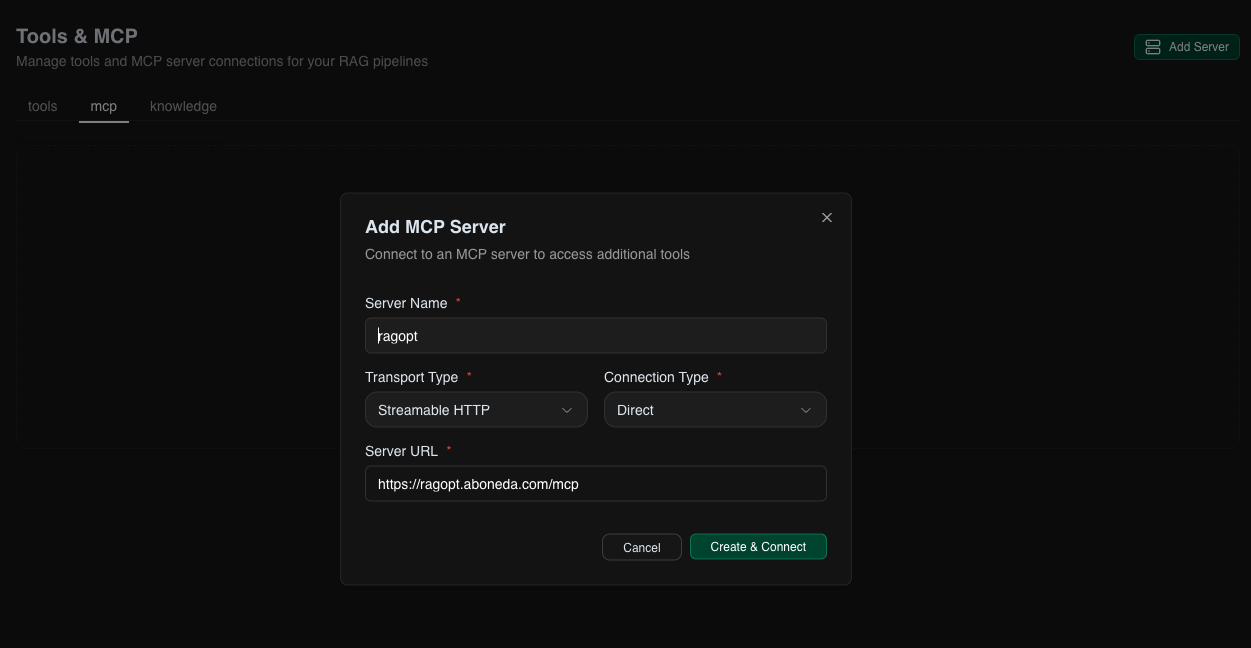
Task: Switch to the knowledge tab
Action: 183,106
